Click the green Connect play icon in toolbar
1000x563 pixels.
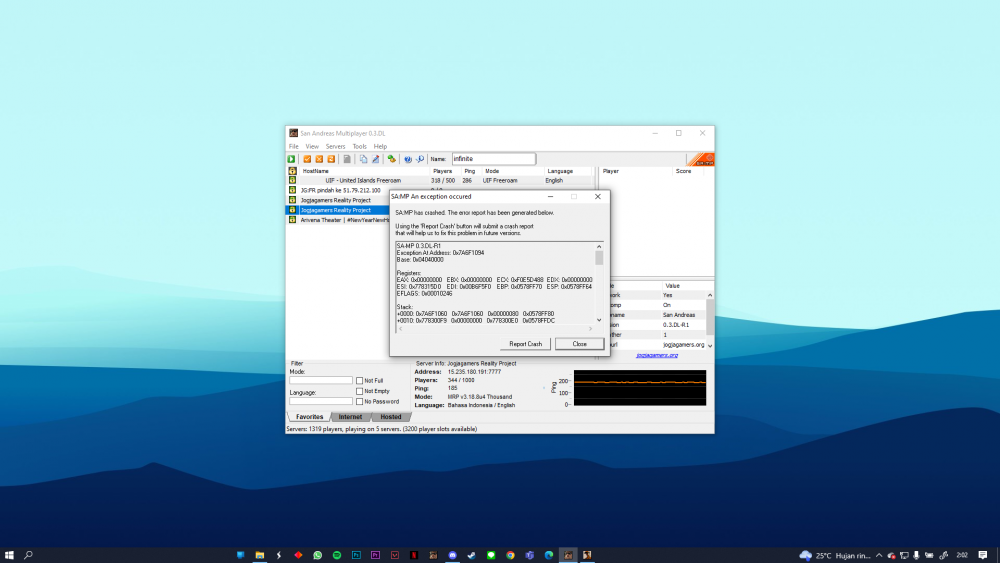(x=291, y=159)
